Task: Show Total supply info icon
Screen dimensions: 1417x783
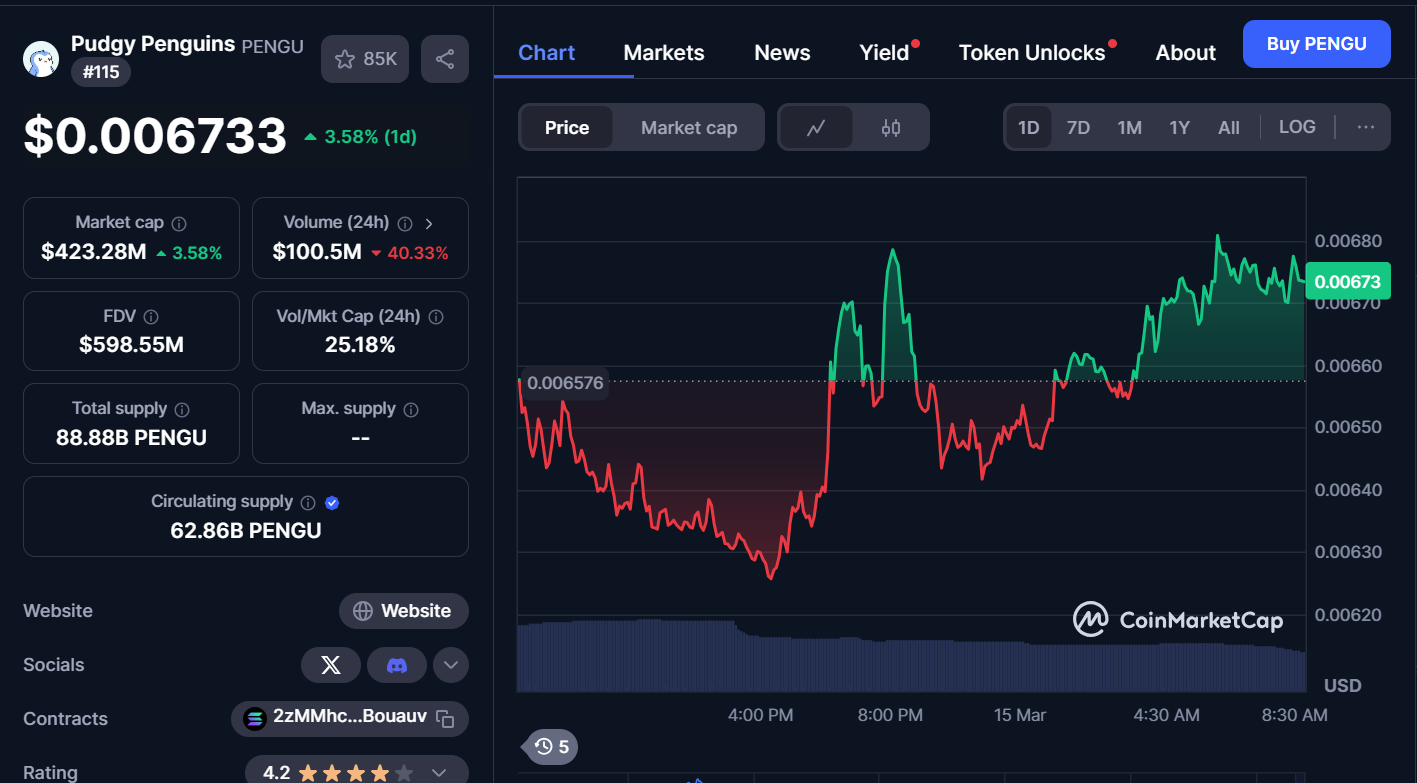Action: pyautogui.click(x=182, y=409)
